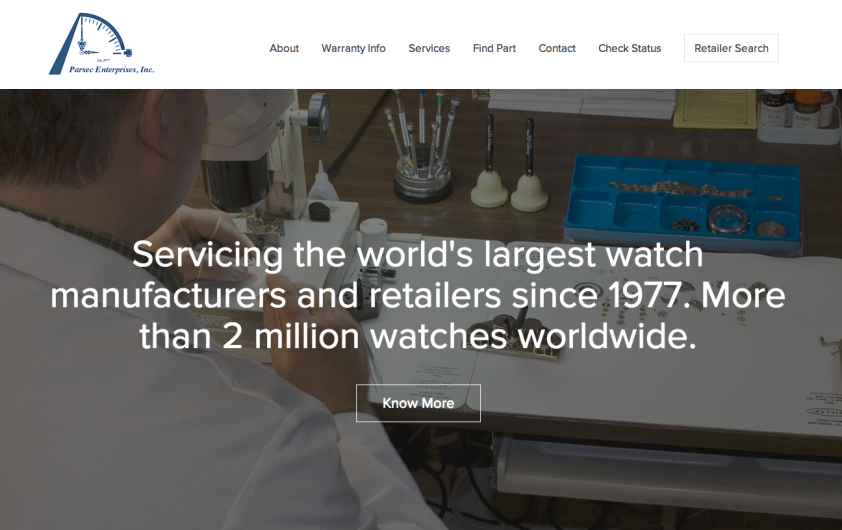Click Check Status link
842x530 pixels.
[x=629, y=48]
